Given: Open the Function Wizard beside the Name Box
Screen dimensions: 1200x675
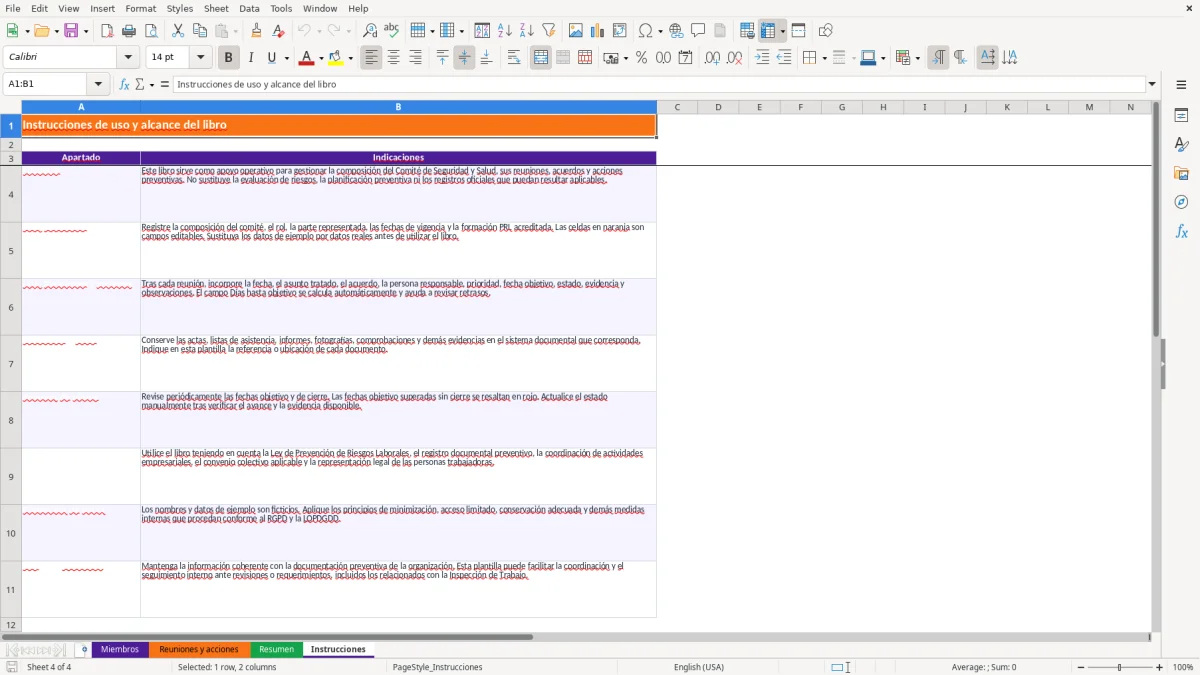Looking at the screenshot, I should coord(125,85).
